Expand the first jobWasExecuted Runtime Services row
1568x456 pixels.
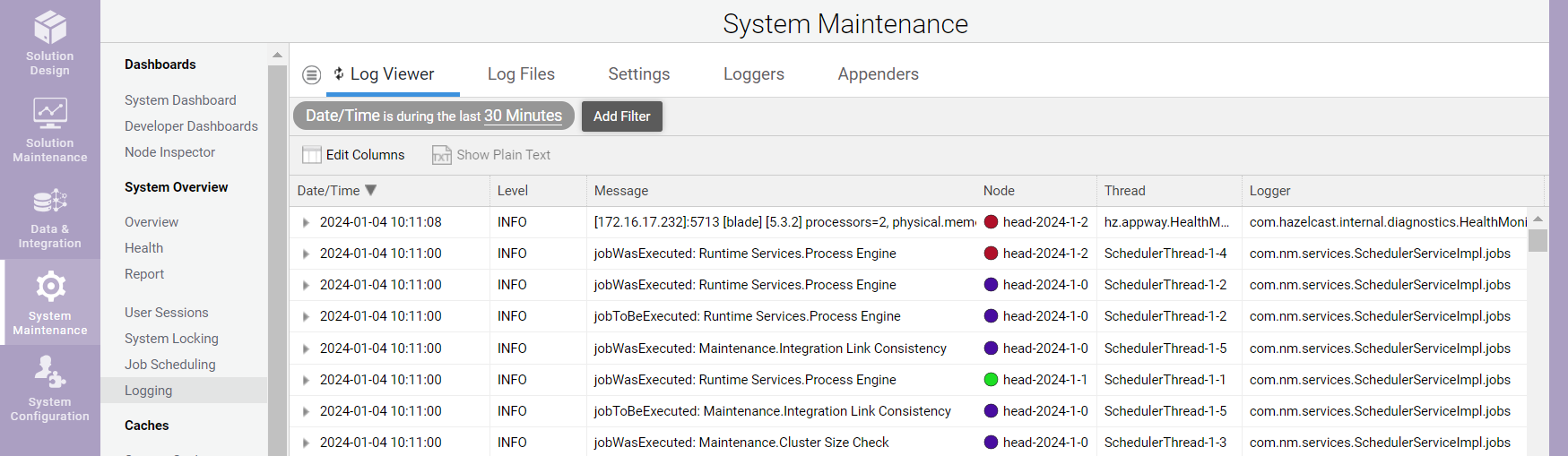306,254
